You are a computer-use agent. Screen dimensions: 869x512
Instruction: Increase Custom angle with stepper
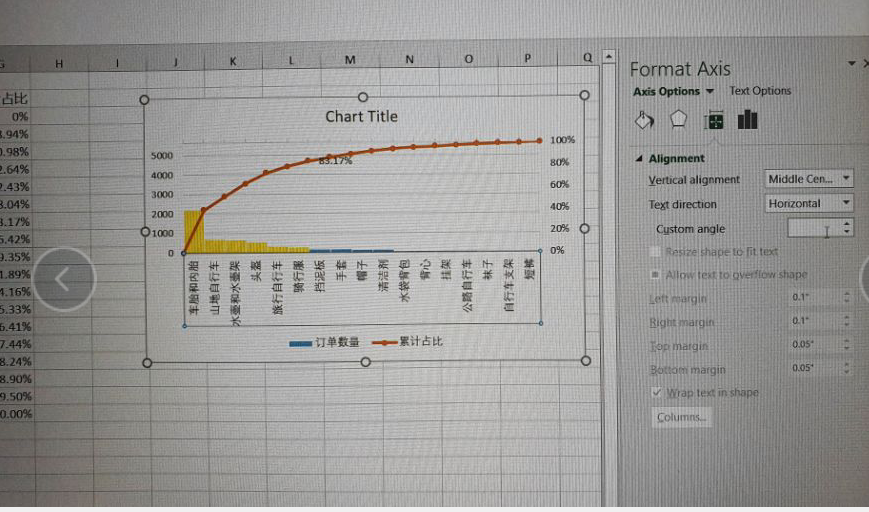pyautogui.click(x=846, y=224)
